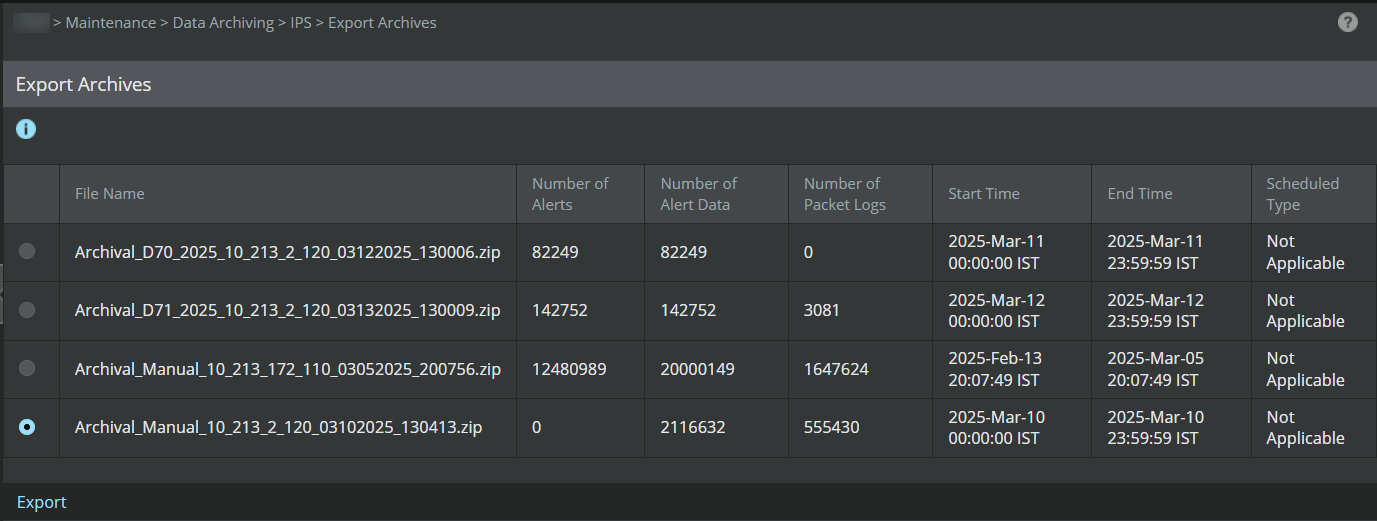
Task: Click selected radio for Archival_Manual_10_213_2_120 file
Action: click(x=27, y=427)
